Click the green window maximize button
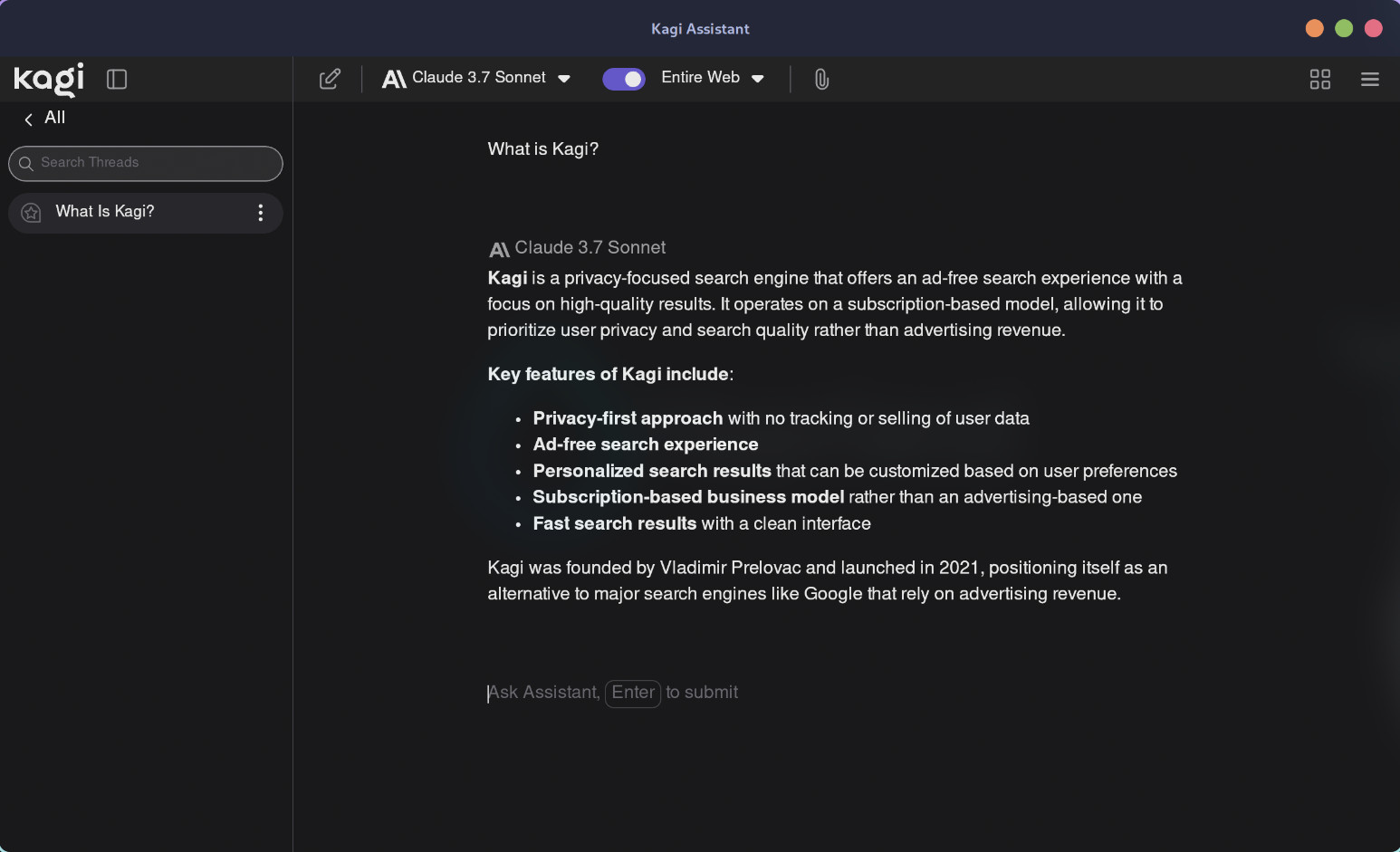This screenshot has height=852, width=1400. (1344, 29)
